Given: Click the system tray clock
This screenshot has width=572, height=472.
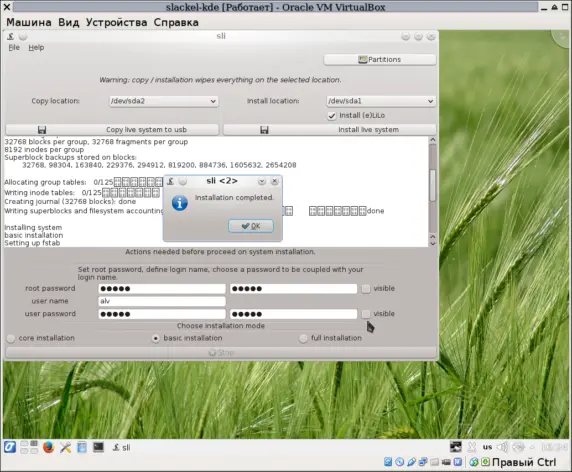Looking at the screenshot, I should point(554,447).
